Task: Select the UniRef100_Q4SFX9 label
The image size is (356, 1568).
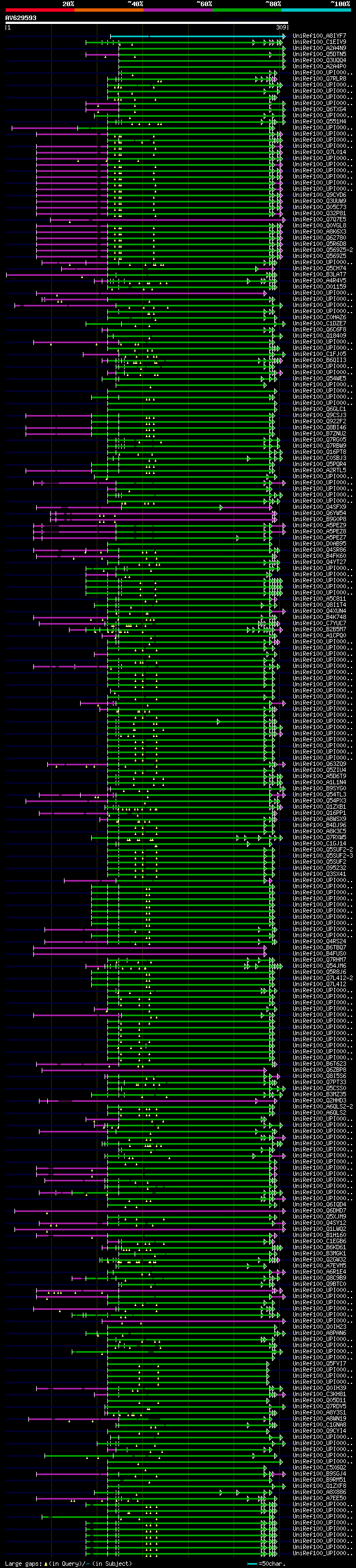Action: coord(319,507)
